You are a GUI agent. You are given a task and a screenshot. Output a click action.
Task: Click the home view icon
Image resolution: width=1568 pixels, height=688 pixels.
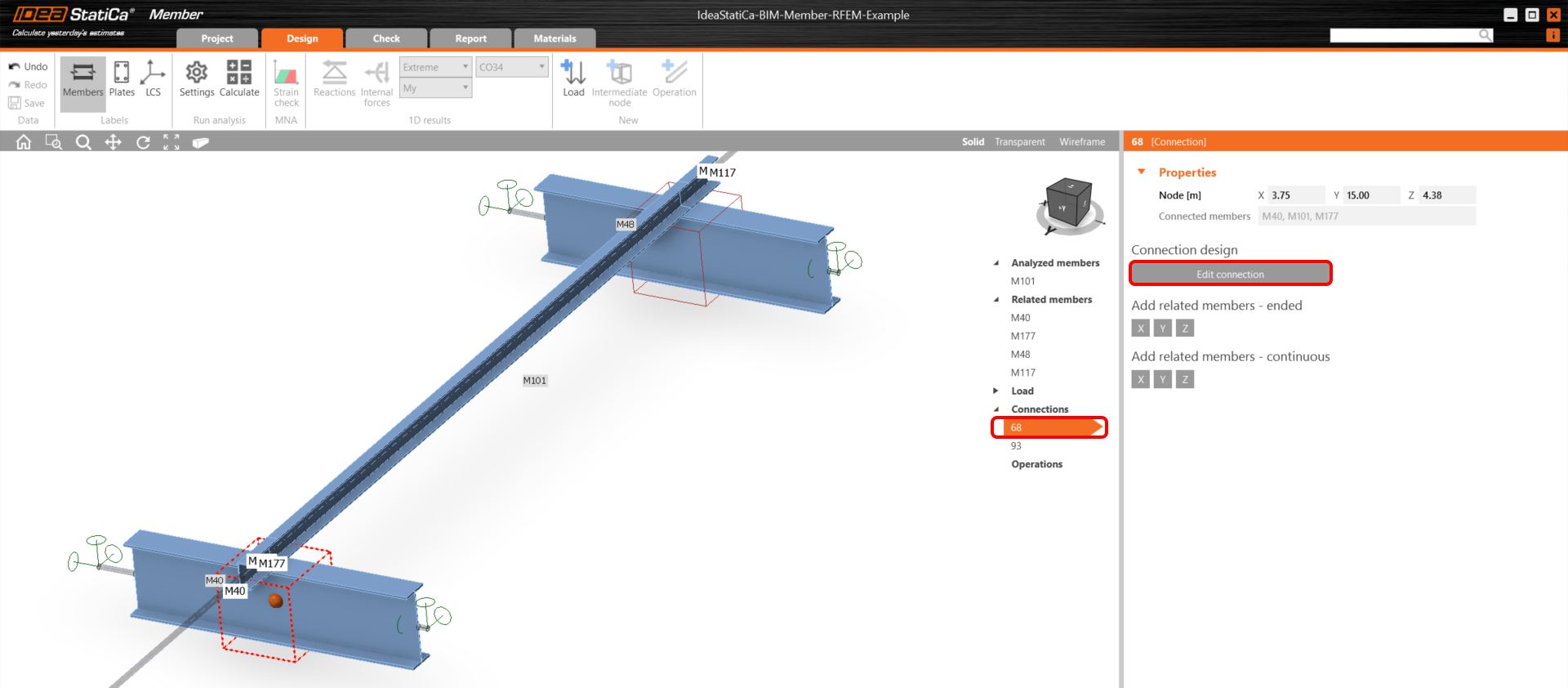(x=24, y=142)
